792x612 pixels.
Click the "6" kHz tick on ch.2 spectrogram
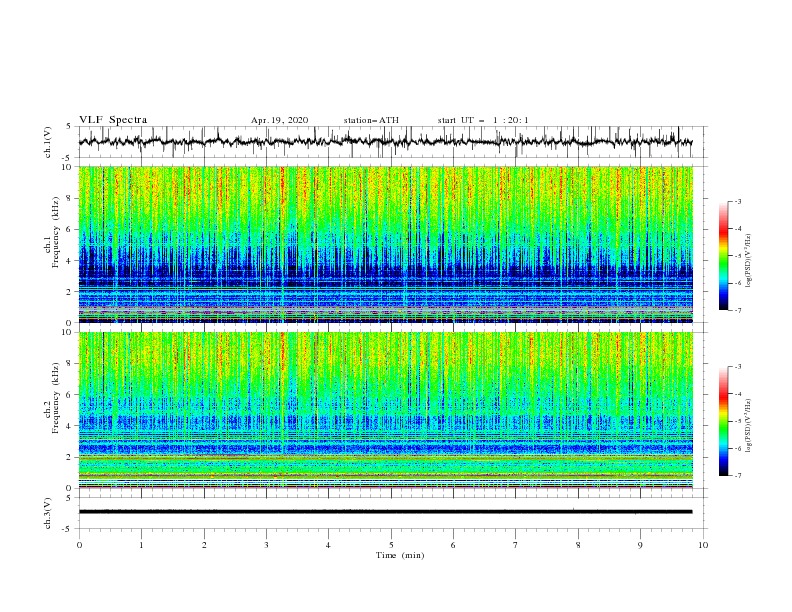tap(70, 395)
